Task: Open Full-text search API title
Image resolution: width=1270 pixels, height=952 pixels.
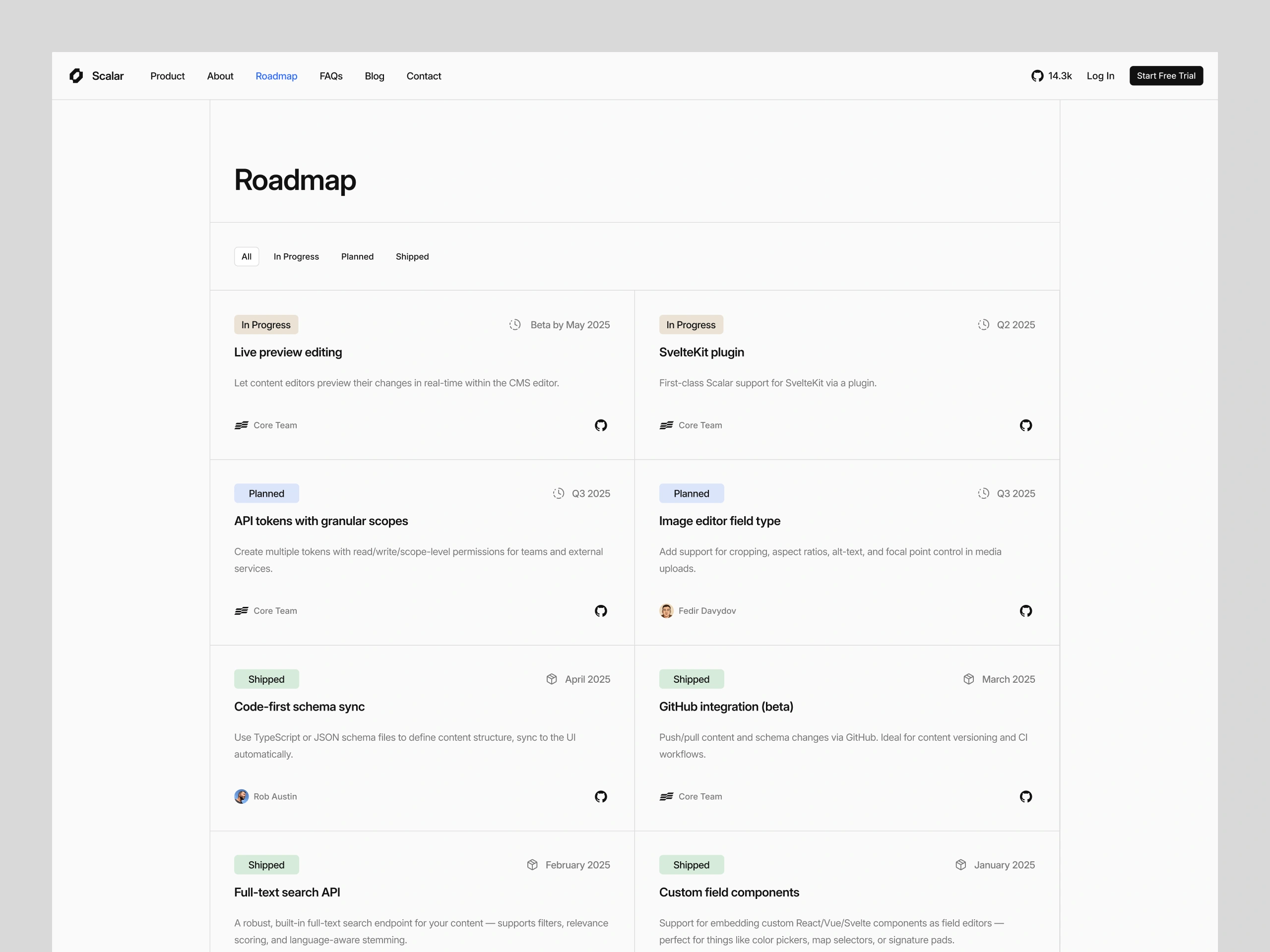Action: click(287, 892)
